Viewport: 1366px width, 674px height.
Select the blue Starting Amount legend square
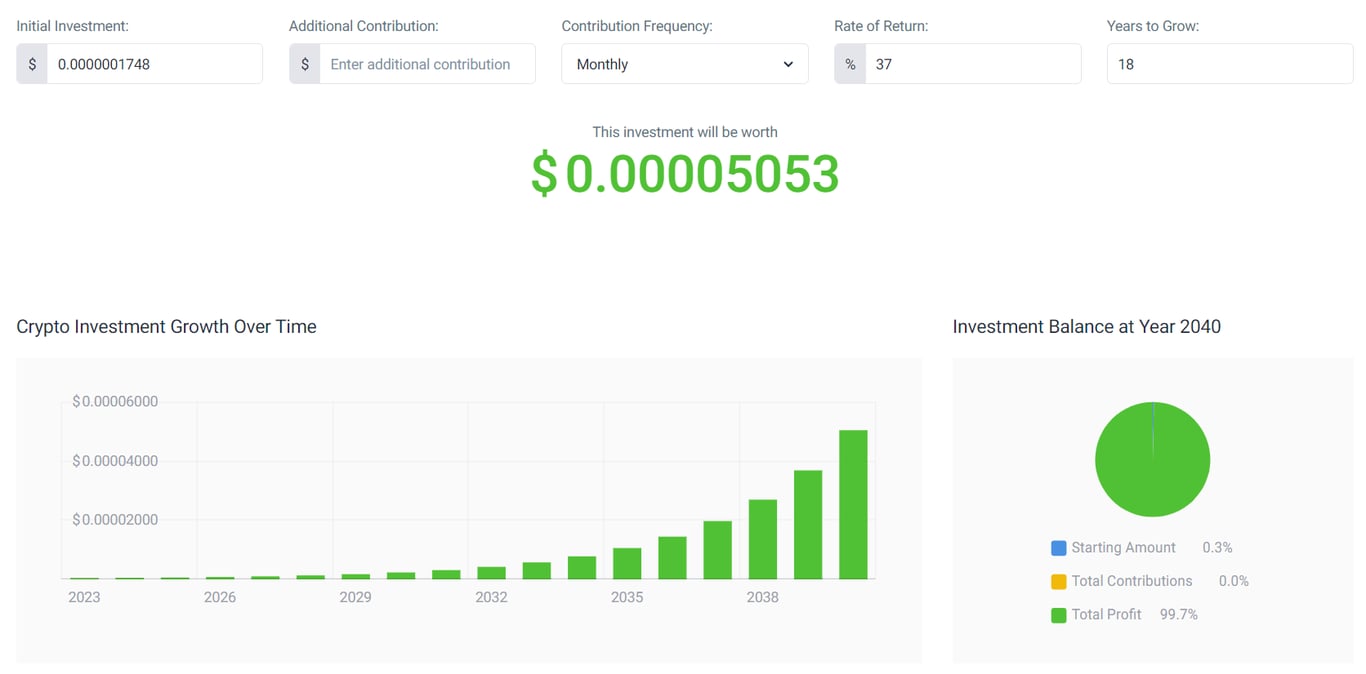point(1058,547)
